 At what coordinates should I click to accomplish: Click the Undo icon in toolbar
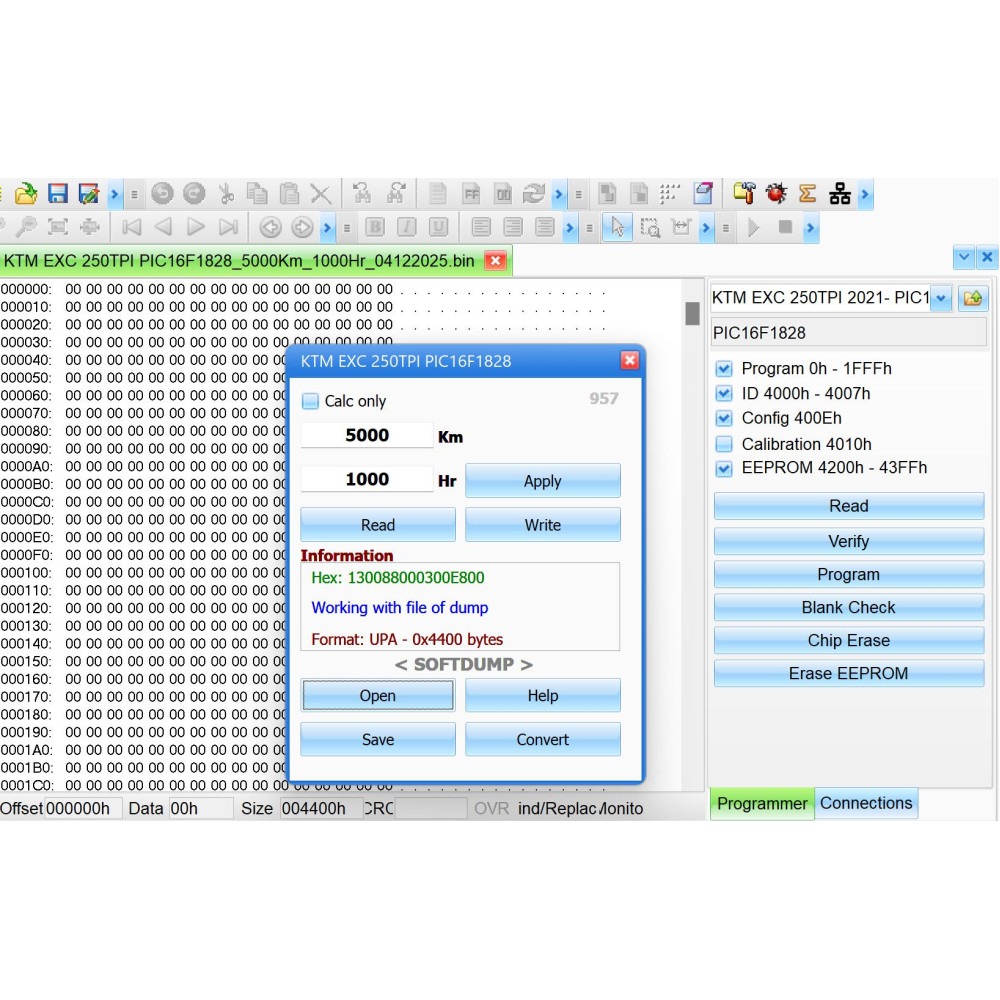click(x=162, y=193)
